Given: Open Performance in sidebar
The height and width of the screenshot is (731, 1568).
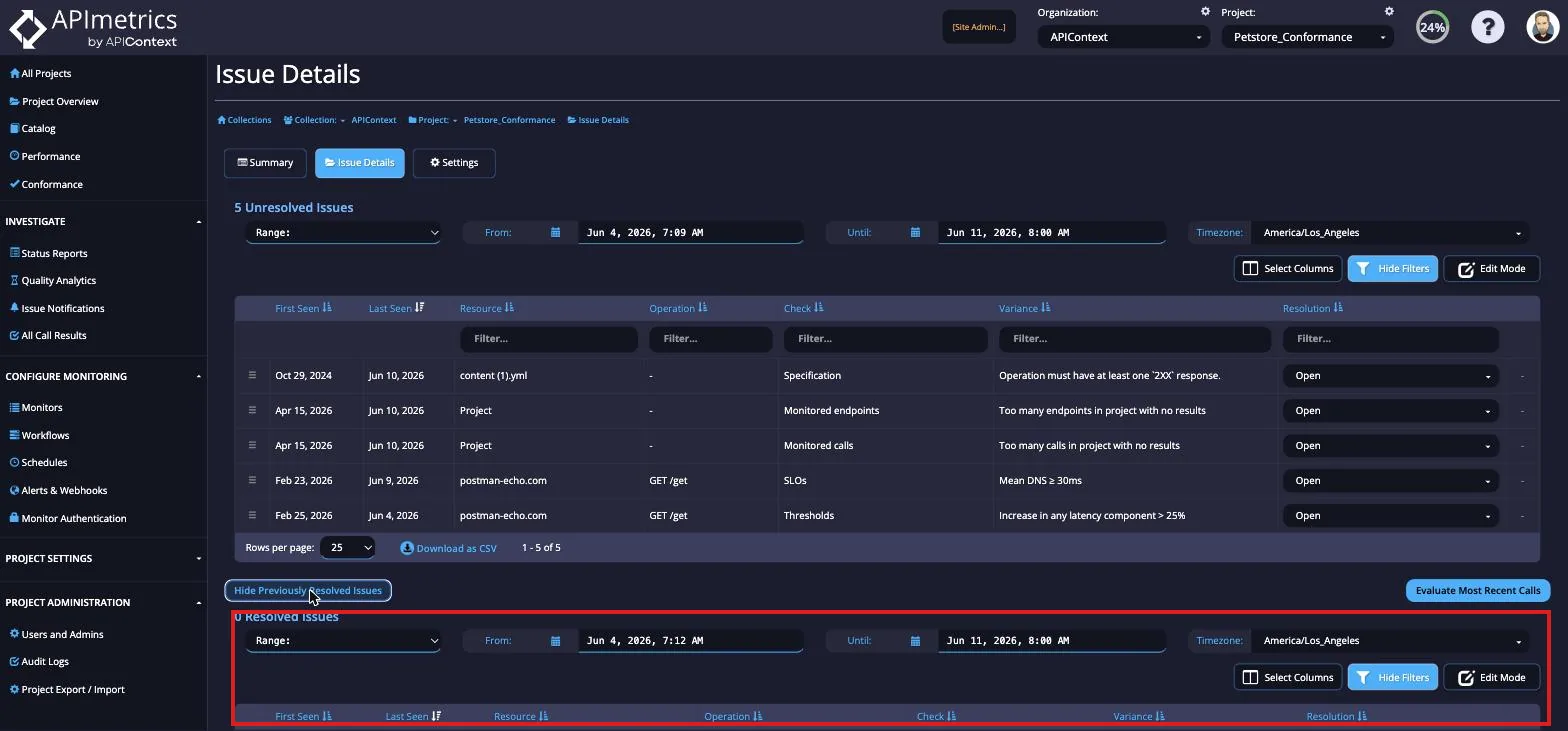Looking at the screenshot, I should click(x=44, y=156).
